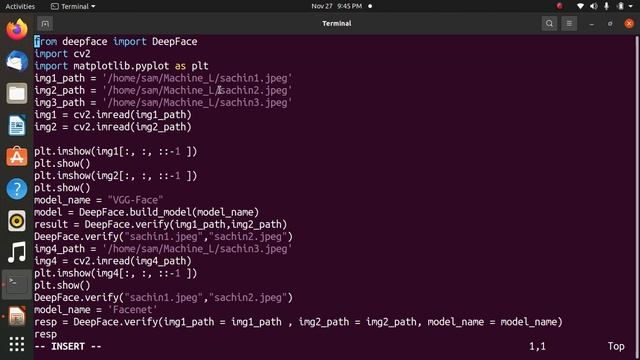The width and height of the screenshot is (640, 360).
Task: Open the clock showing Nov 27 9:45 PM
Action: coord(337,6)
